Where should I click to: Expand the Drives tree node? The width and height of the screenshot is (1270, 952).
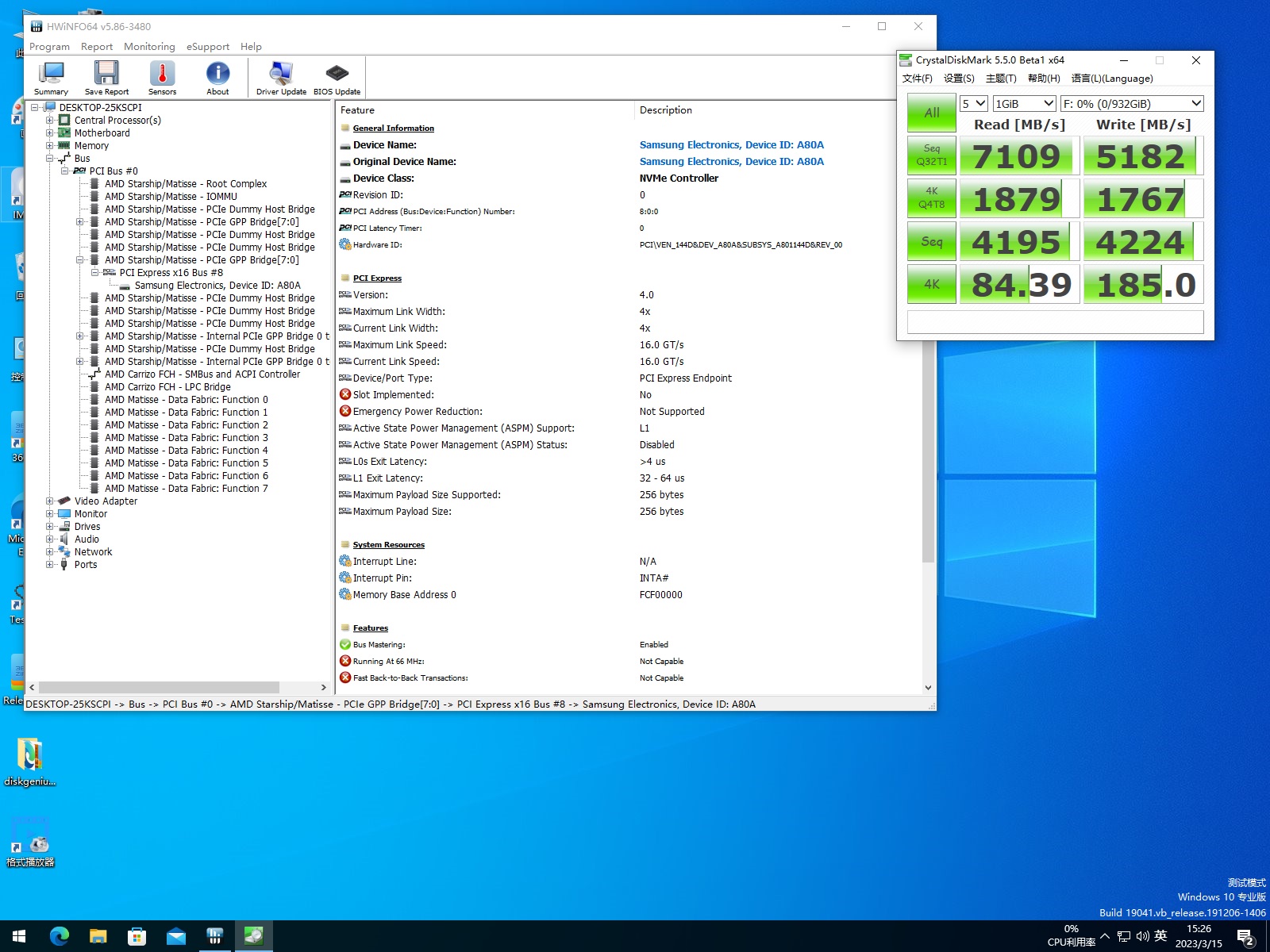(x=49, y=527)
